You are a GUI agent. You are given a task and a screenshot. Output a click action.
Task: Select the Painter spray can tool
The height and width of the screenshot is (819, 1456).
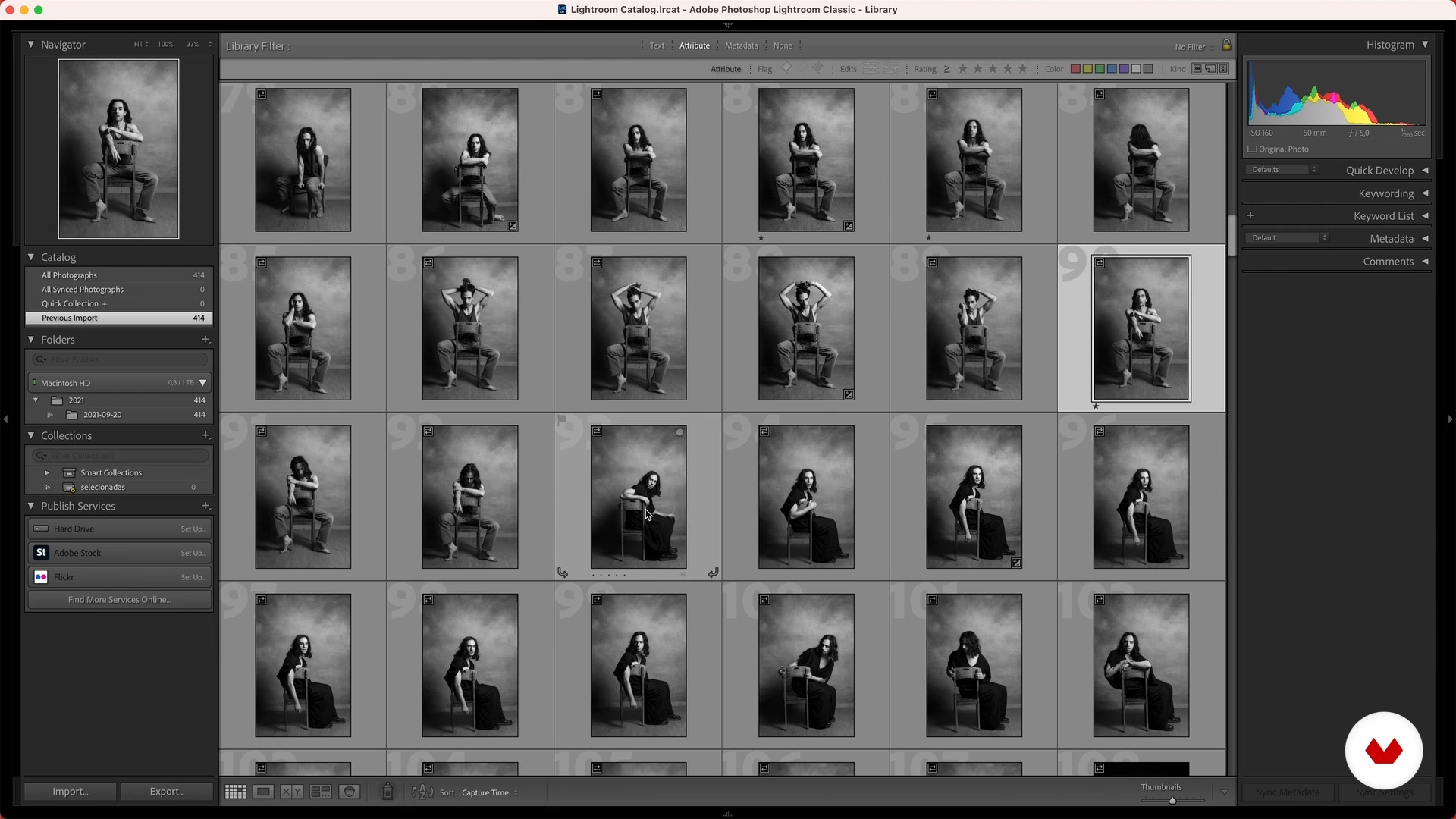tap(388, 792)
